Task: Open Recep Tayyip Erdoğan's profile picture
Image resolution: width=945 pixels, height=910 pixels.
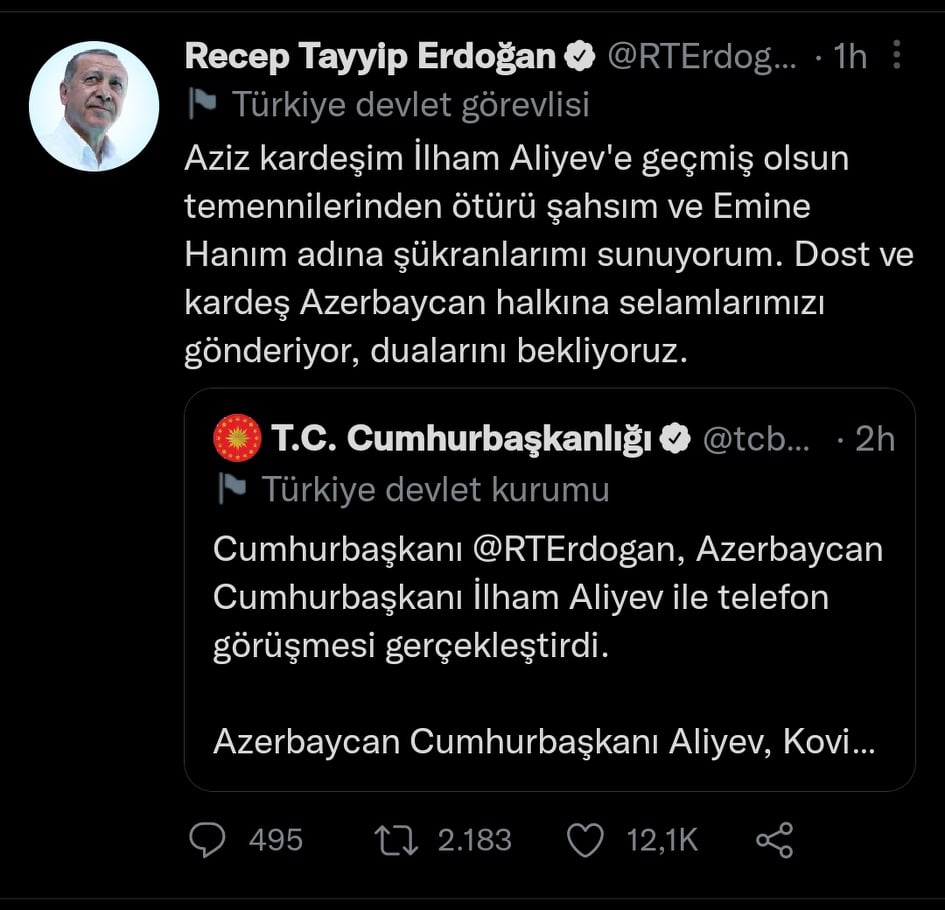Action: pos(94,106)
